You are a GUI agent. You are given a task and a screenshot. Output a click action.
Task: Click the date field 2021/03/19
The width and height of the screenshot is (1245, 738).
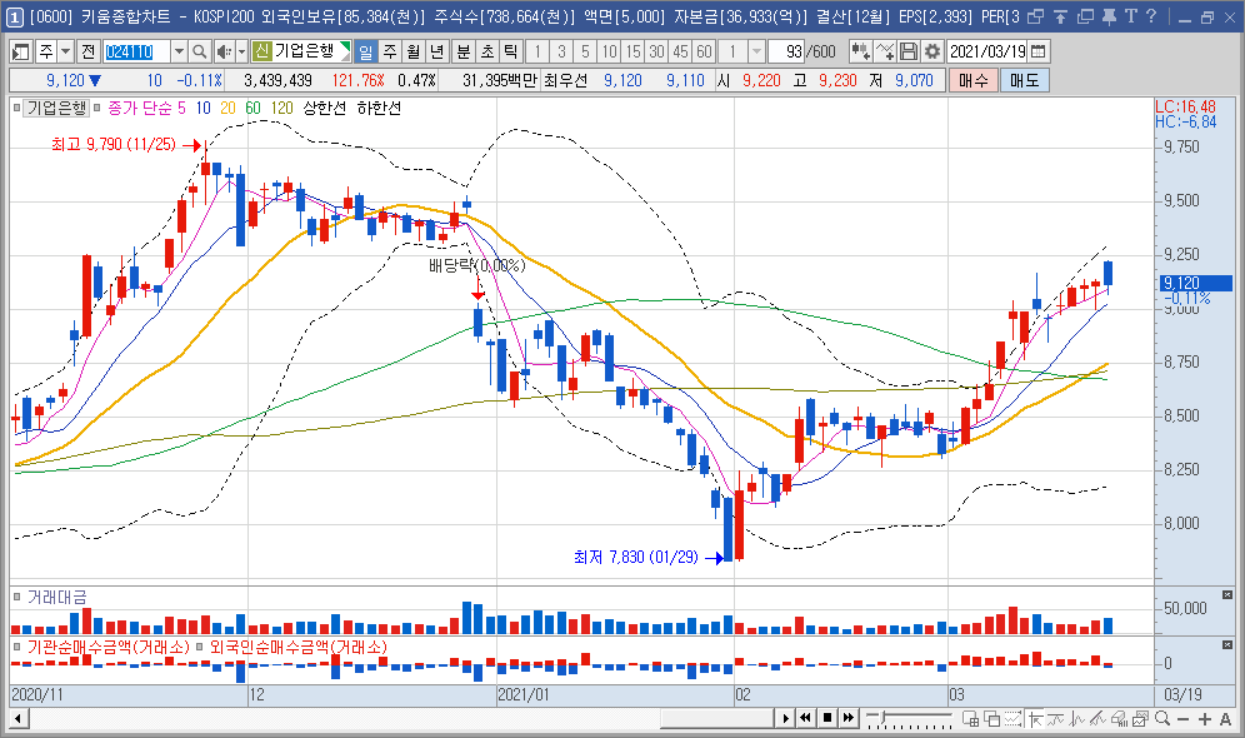pos(987,51)
